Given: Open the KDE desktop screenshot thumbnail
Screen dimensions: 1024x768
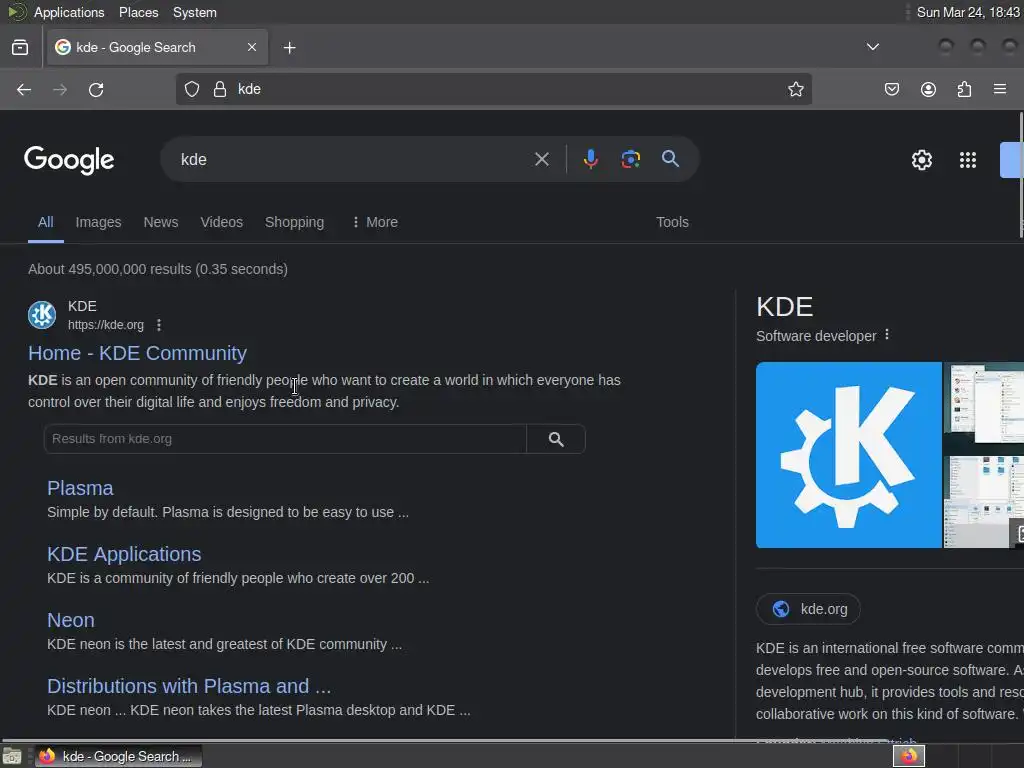Looking at the screenshot, I should click(984, 455).
